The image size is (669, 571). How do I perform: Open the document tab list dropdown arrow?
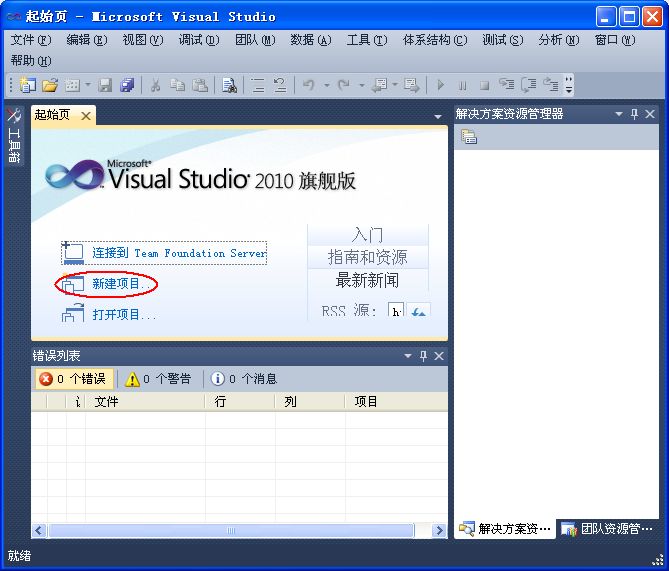click(438, 116)
